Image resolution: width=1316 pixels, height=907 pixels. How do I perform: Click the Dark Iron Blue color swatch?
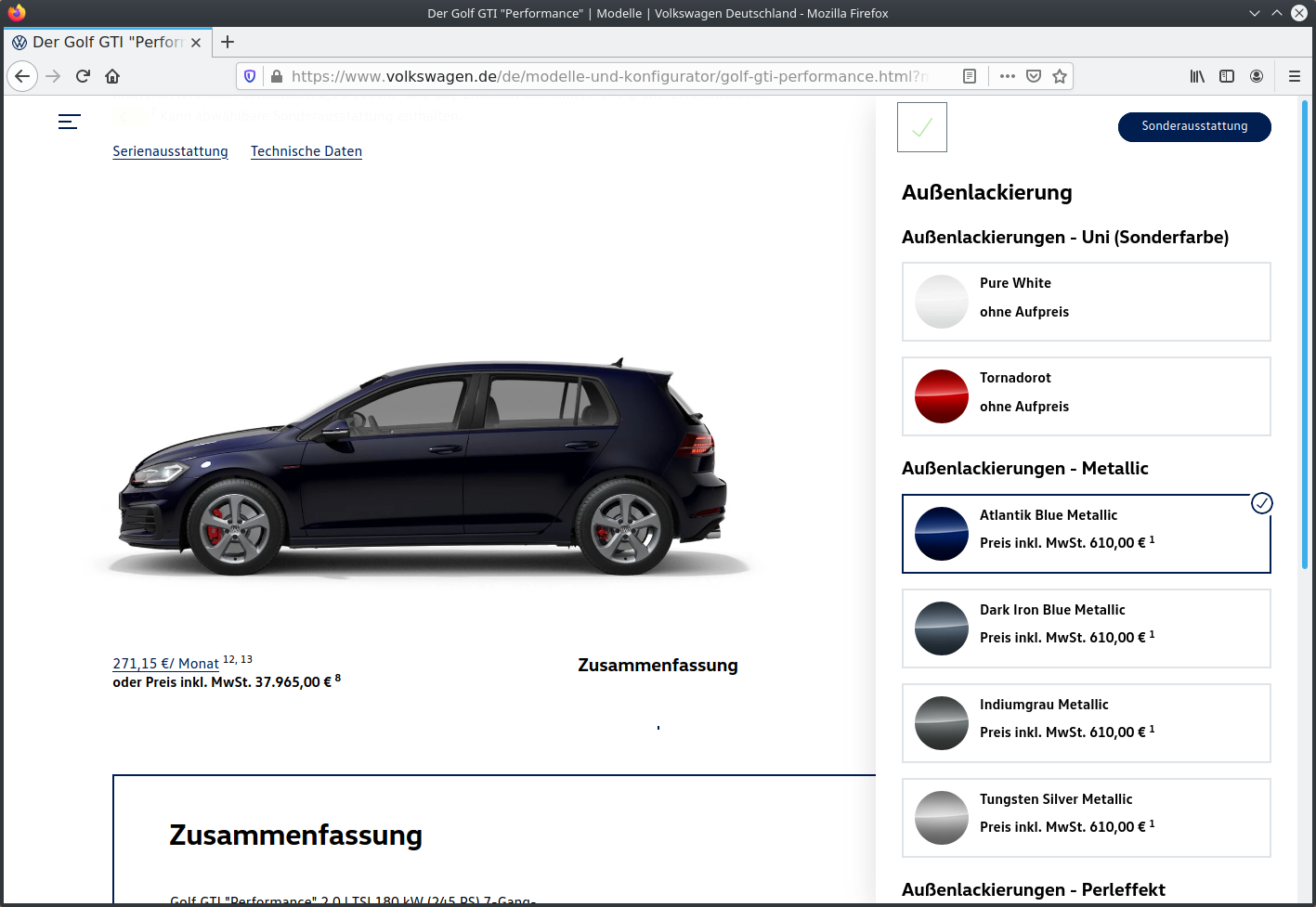pyautogui.click(x=942, y=628)
